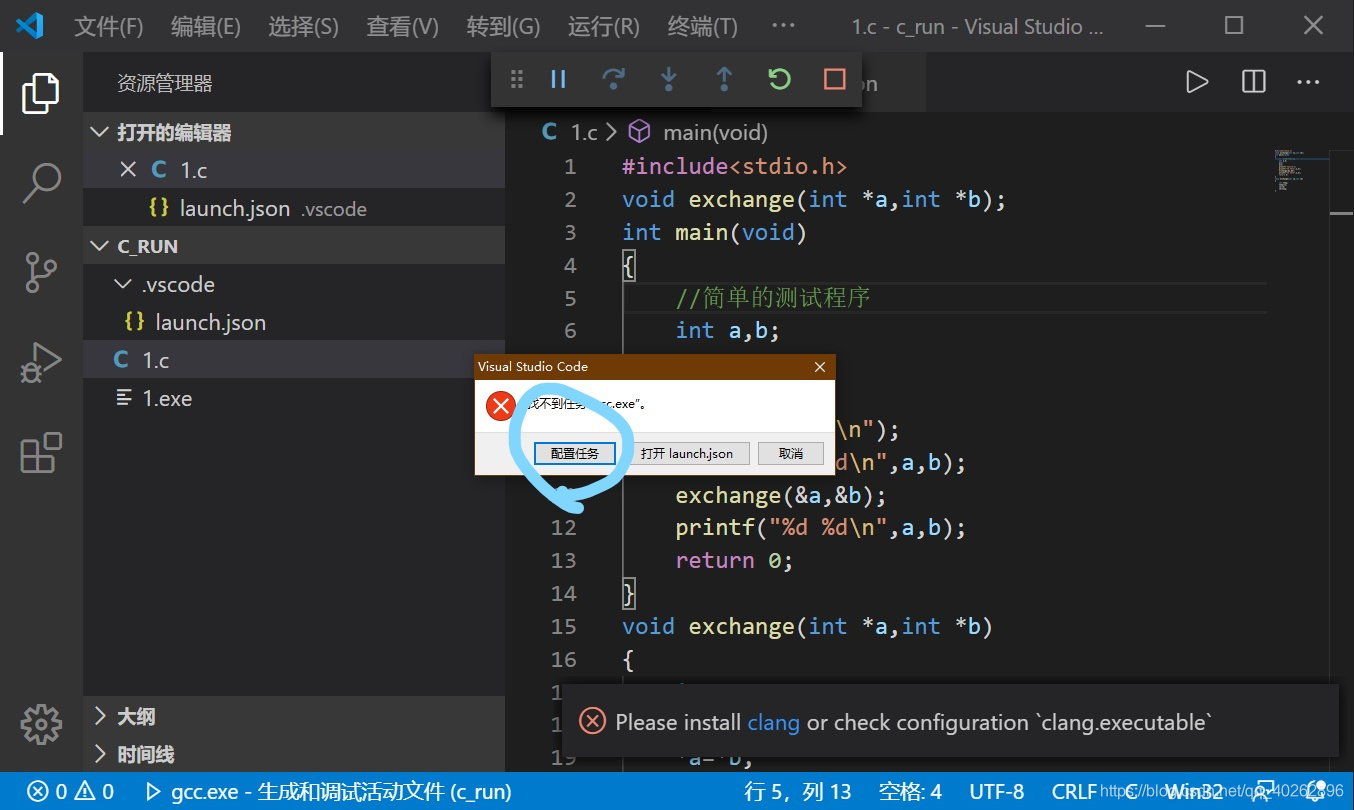Click the editor minimap preview

click(x=1299, y=171)
